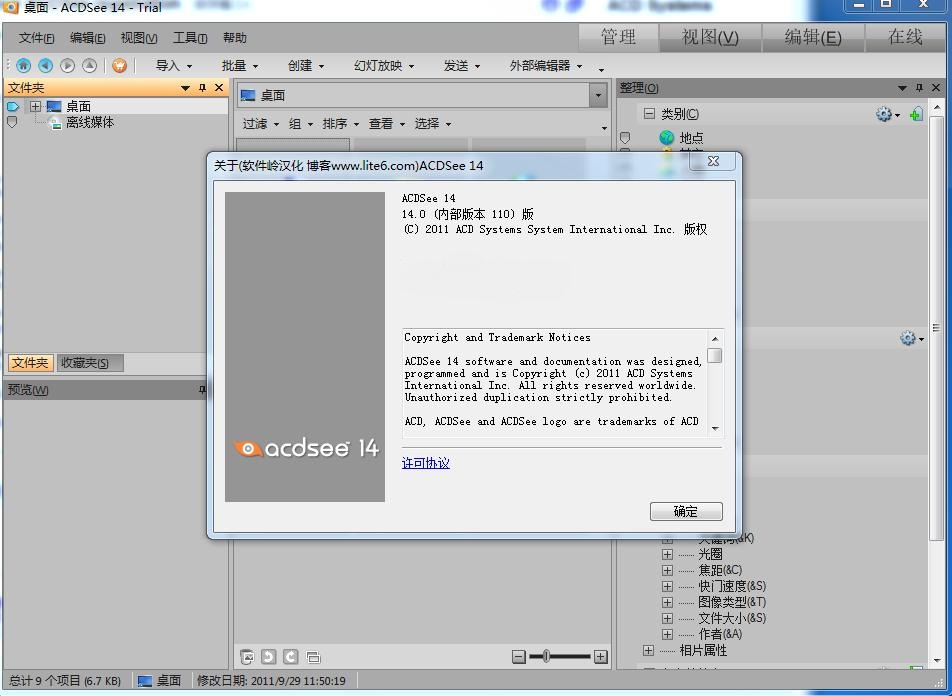Collapse the 类别 section
The height and width of the screenshot is (696, 952).
[x=649, y=114]
